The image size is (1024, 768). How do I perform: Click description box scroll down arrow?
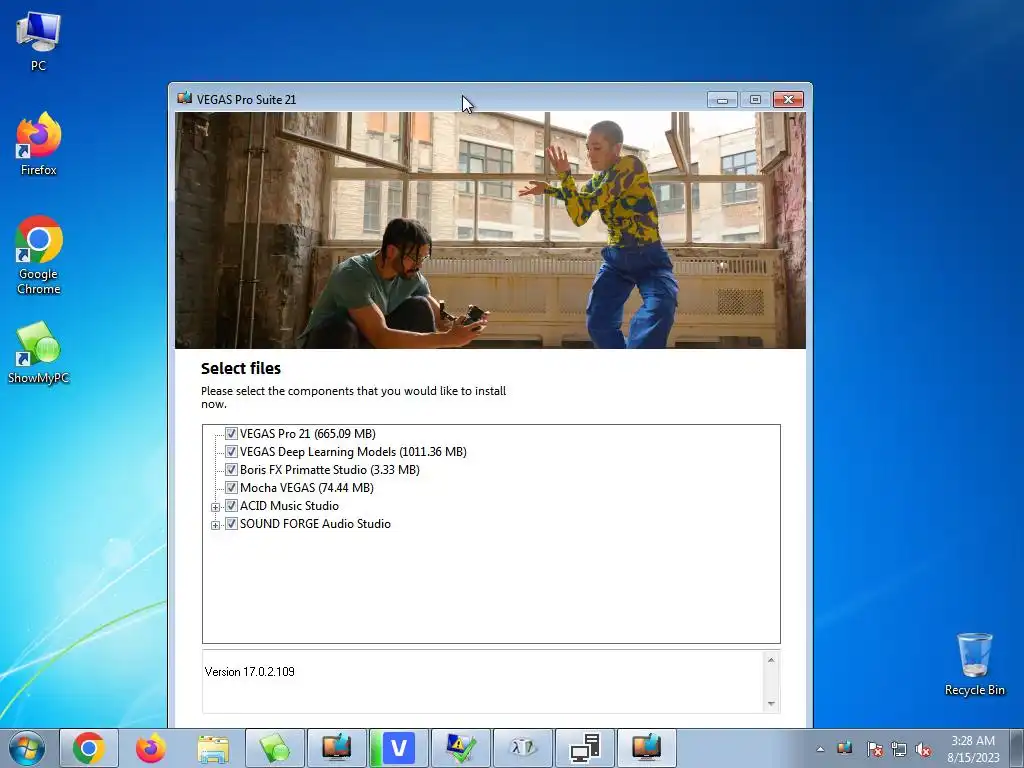pyautogui.click(x=771, y=704)
